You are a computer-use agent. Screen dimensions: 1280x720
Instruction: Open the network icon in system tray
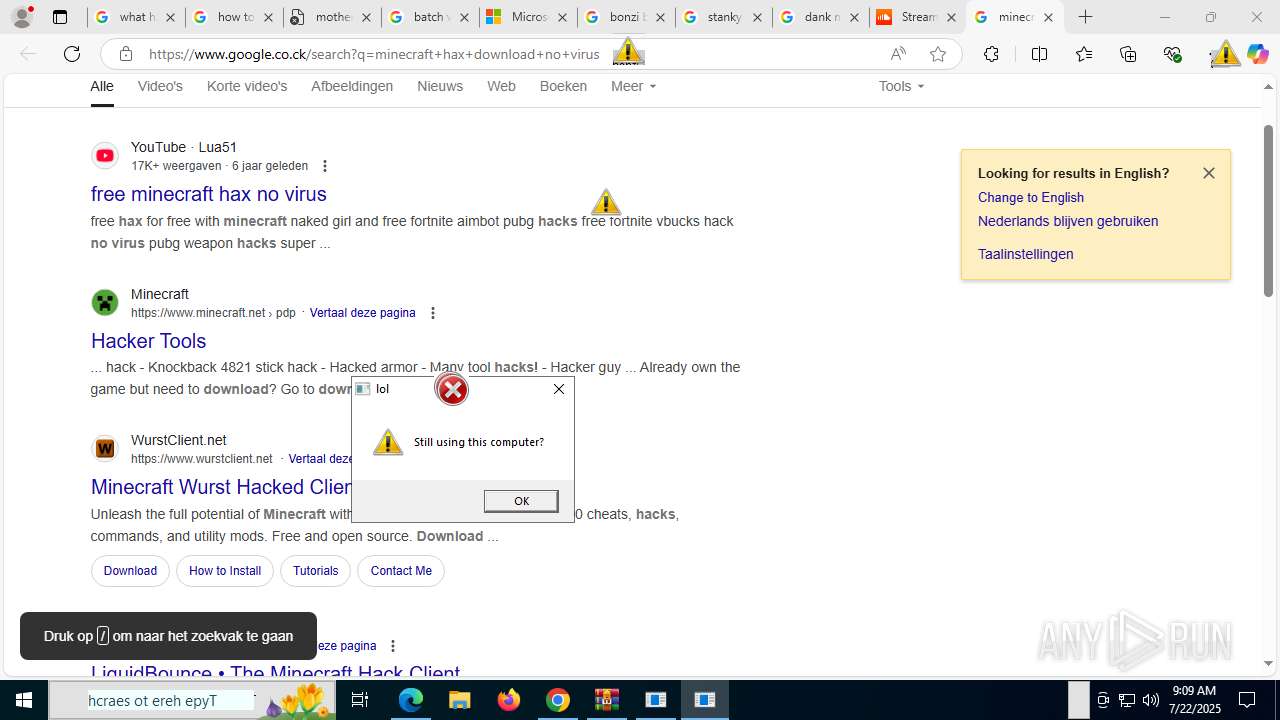click(1127, 700)
